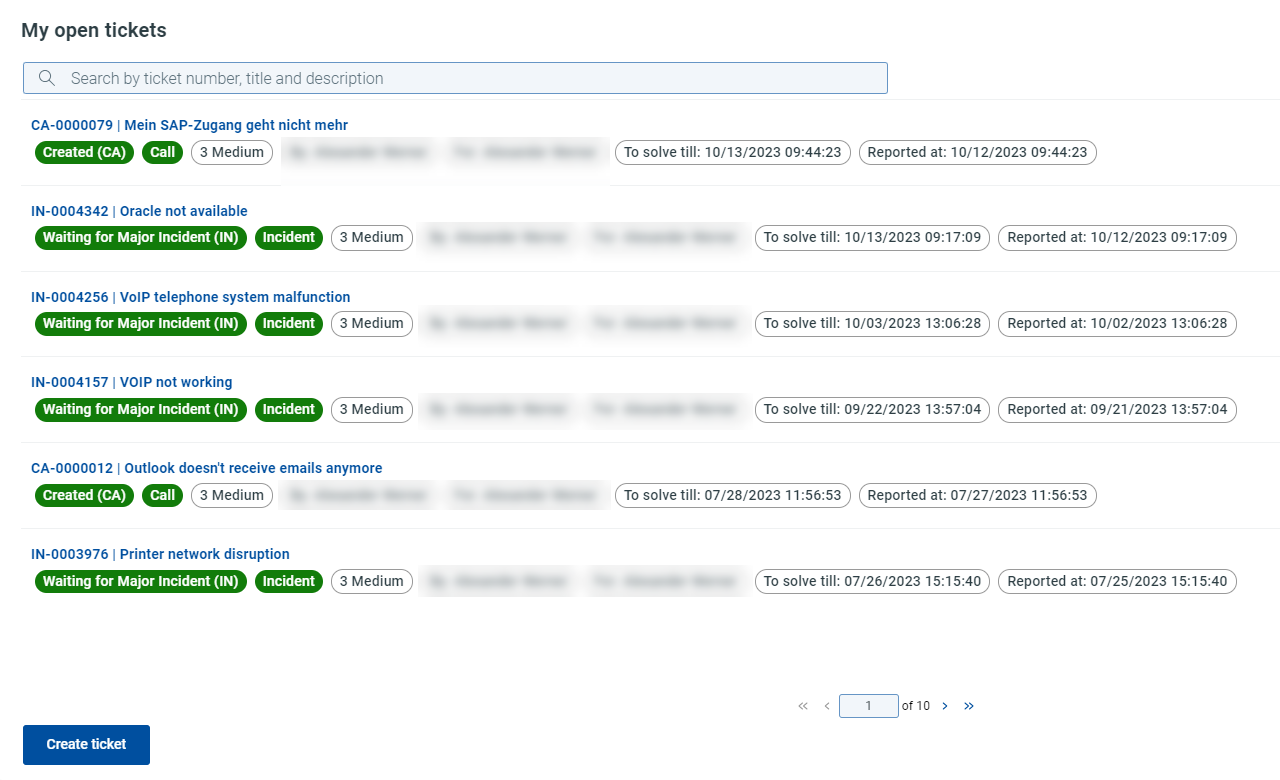Go to previous page arrow
Screen dimensions: 1280x780
tap(827, 706)
